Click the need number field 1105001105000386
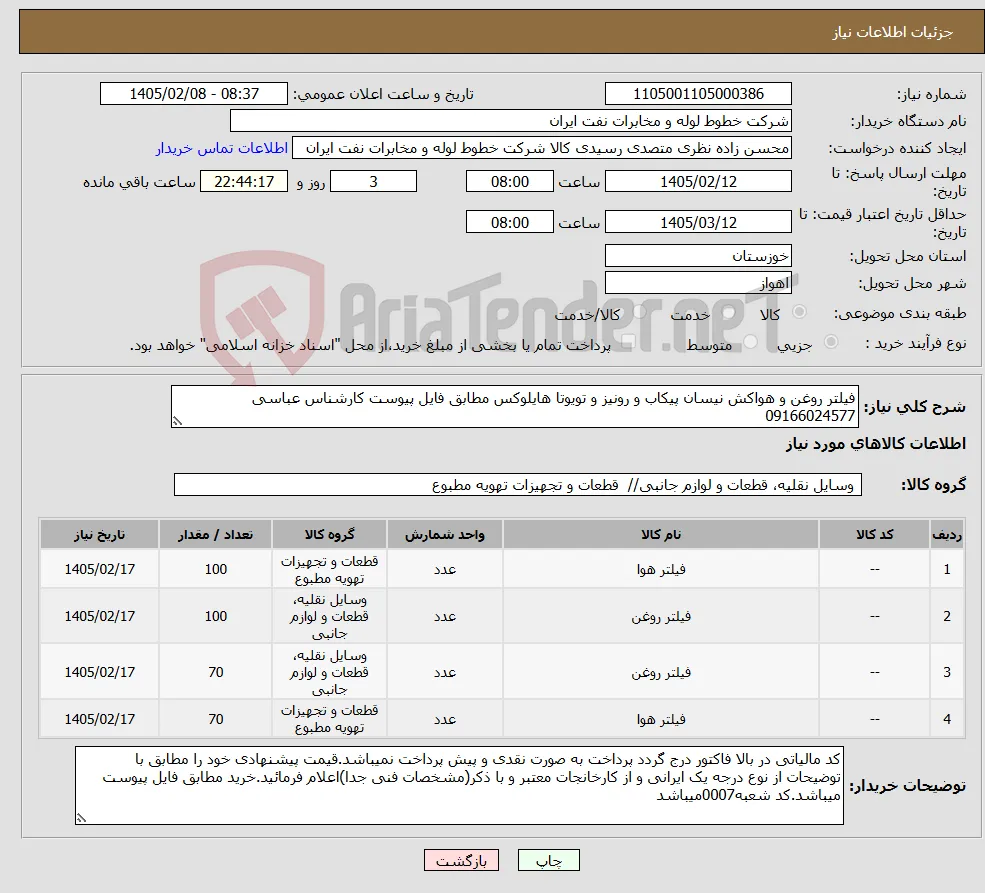 [698, 94]
